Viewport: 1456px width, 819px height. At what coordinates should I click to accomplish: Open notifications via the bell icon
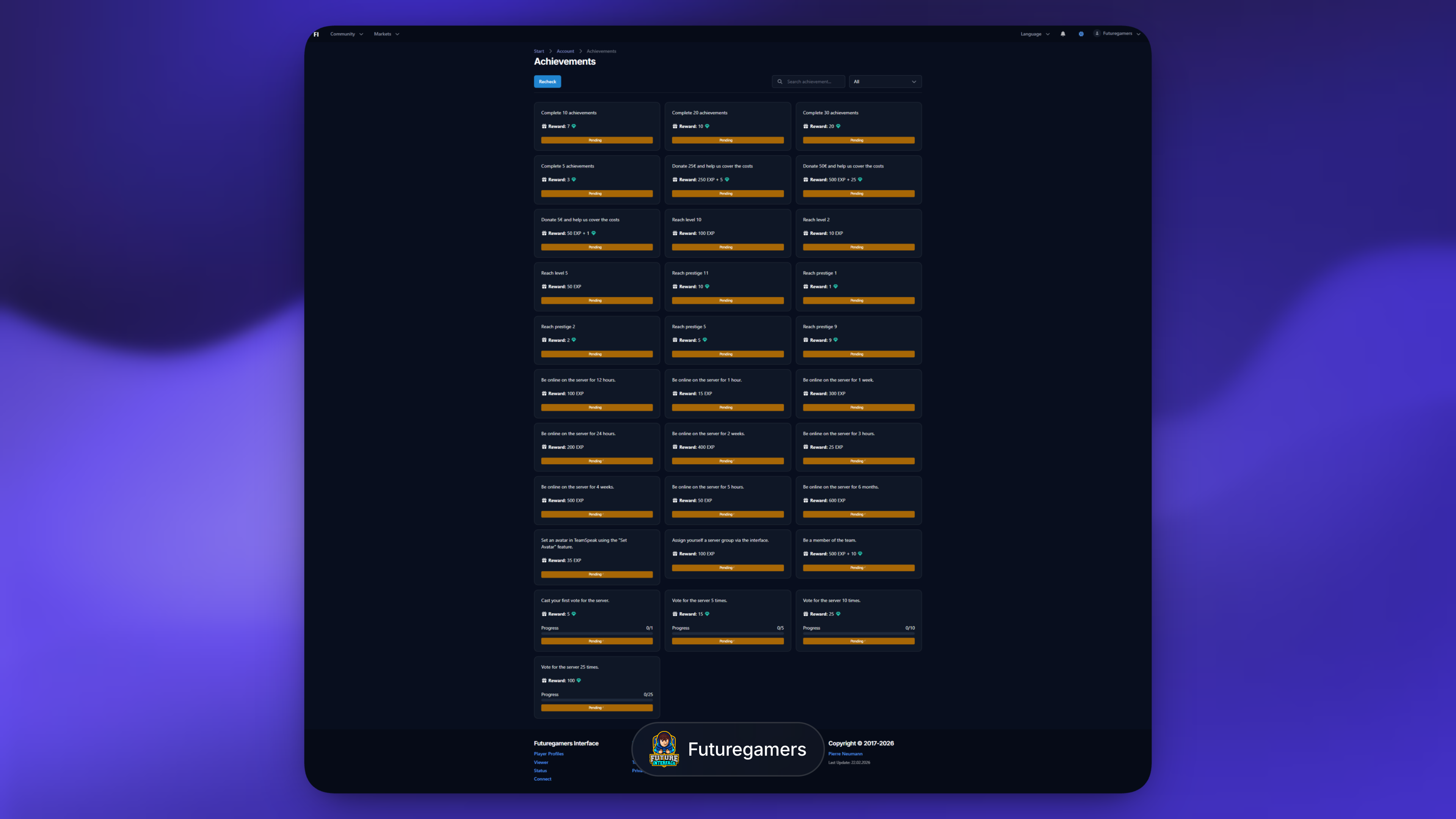[x=1063, y=34]
